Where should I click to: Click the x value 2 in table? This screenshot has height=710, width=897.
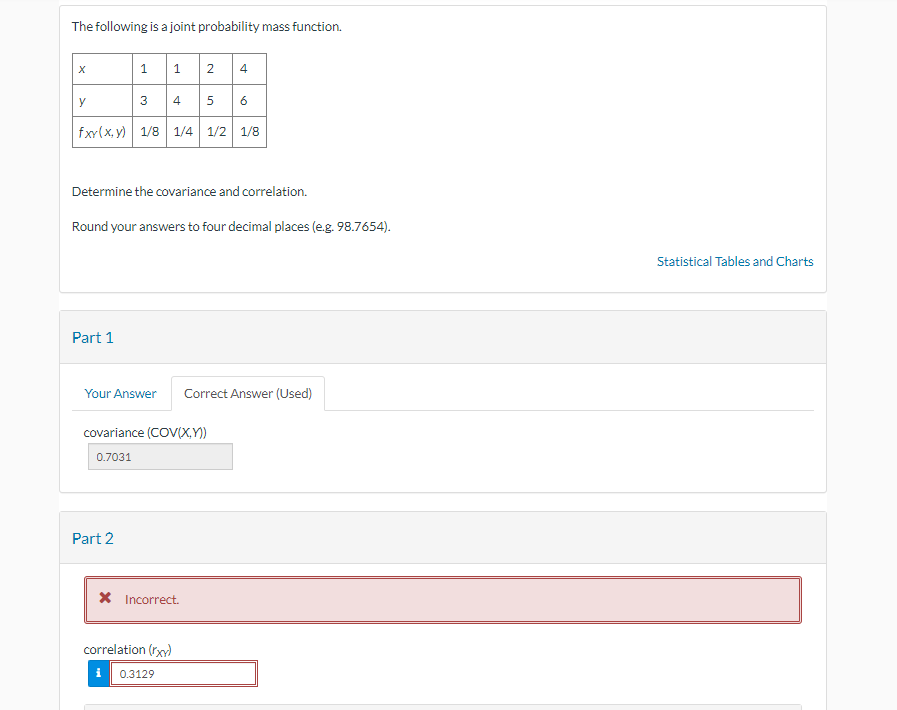click(x=216, y=69)
